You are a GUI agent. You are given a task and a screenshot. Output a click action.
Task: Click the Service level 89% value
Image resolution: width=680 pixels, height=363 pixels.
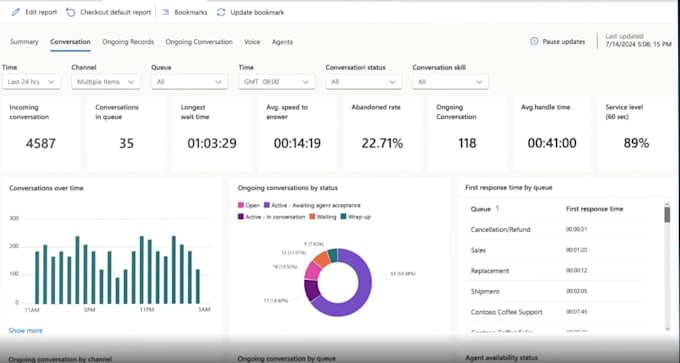pyautogui.click(x=636, y=143)
